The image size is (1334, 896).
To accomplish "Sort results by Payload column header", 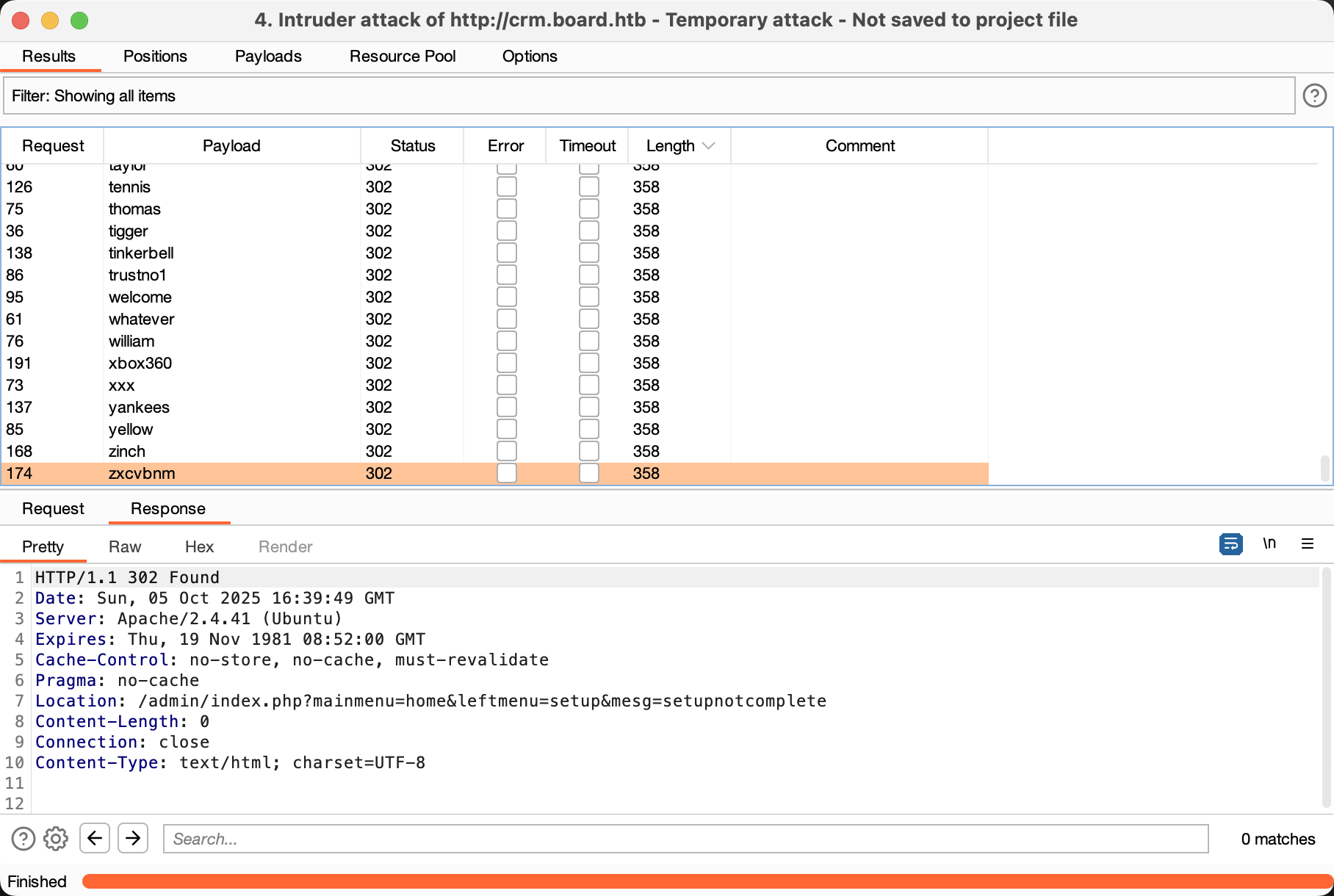I will (231, 145).
